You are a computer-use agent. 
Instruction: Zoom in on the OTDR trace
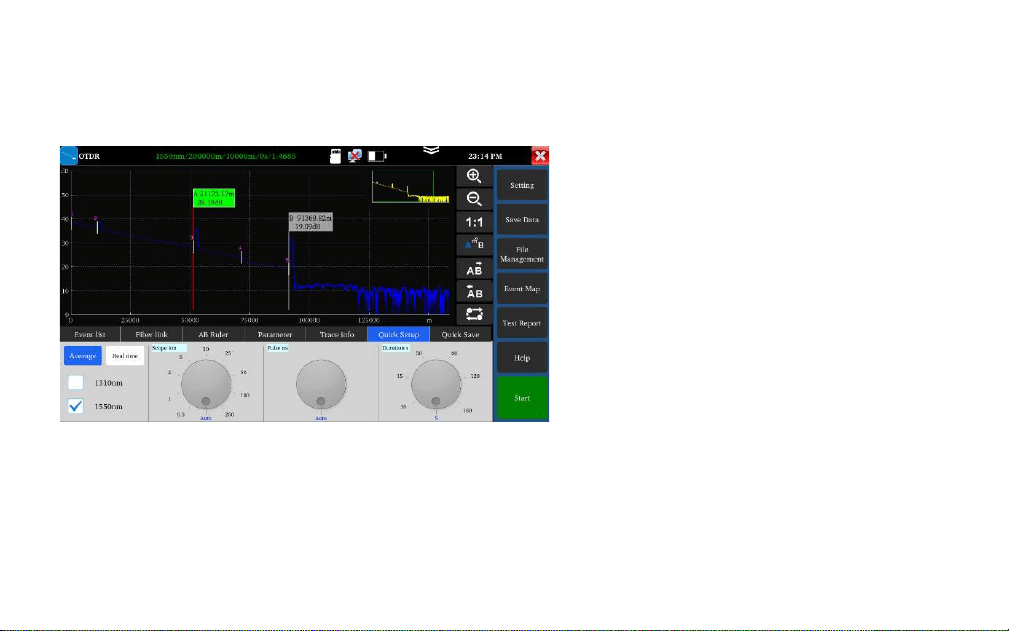click(474, 176)
